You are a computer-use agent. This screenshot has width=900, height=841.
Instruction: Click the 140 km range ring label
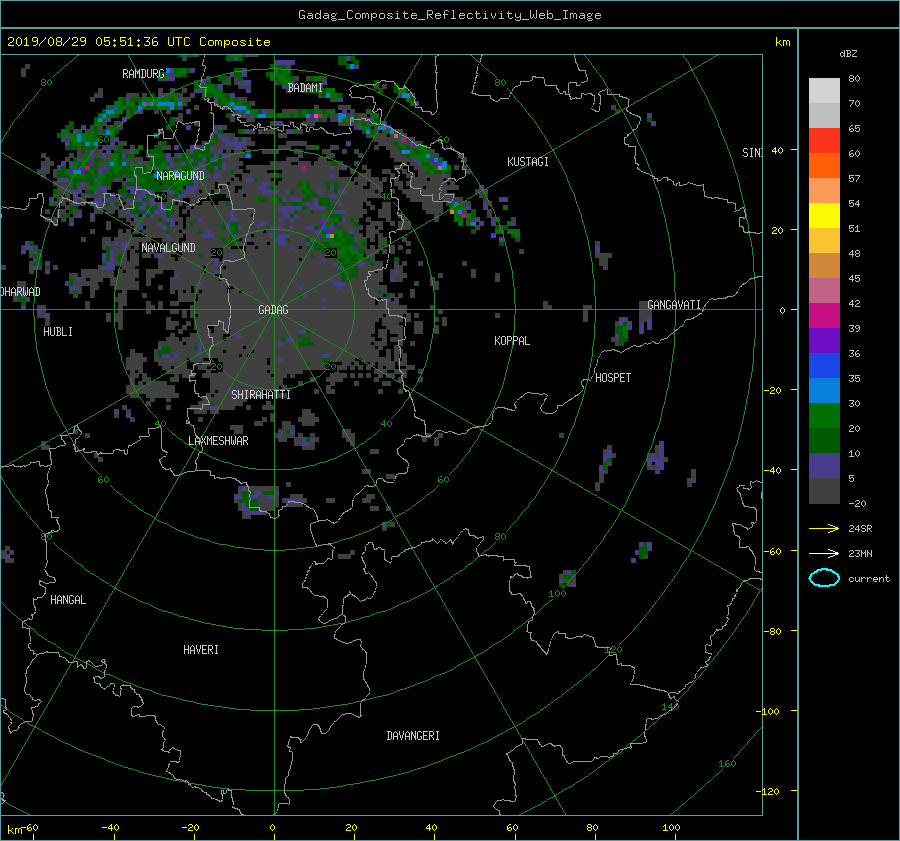point(670,707)
